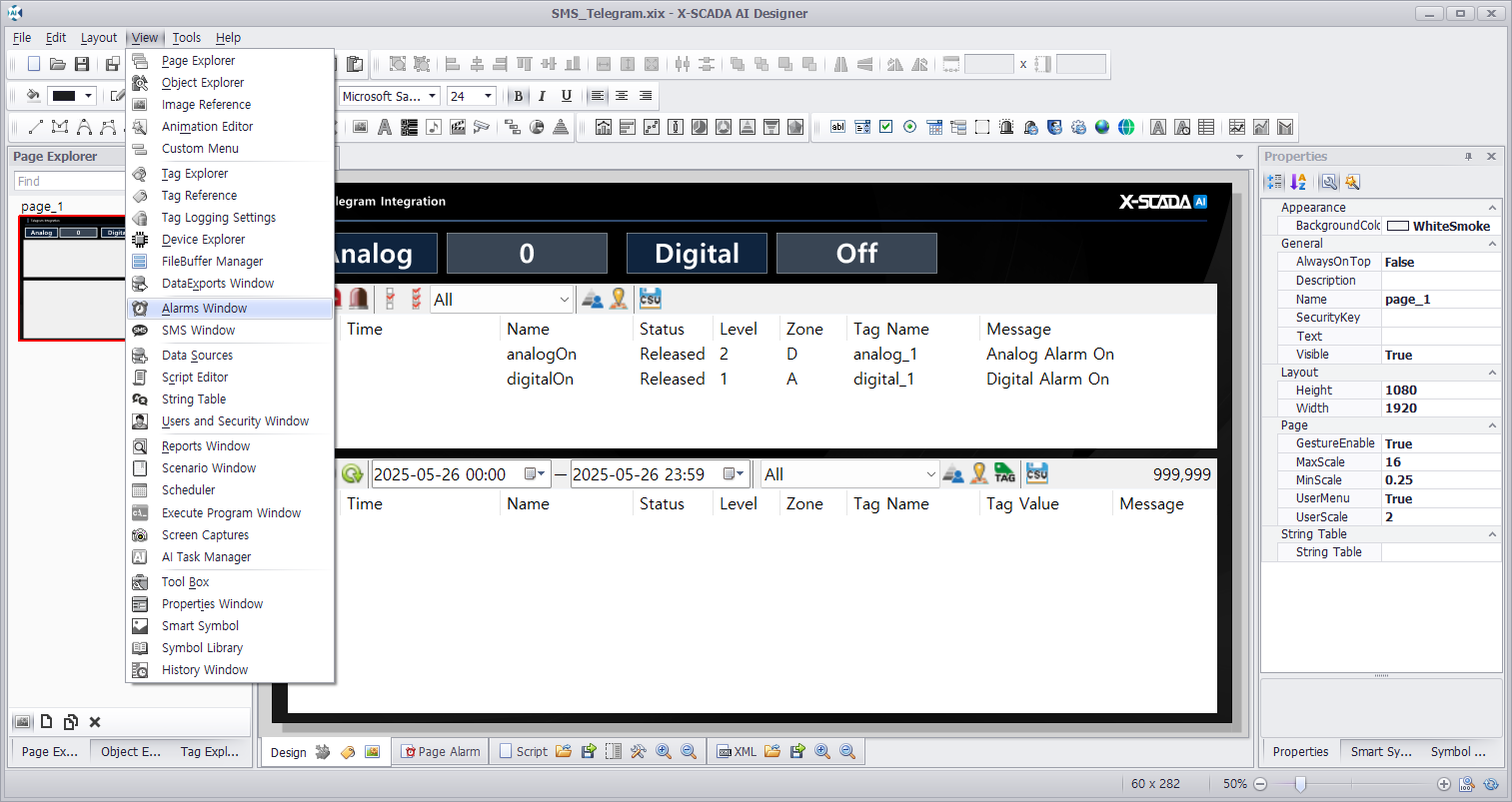Switch to Object Explorer bottom tab
Screen dimensions: 1512x802
pyautogui.click(x=131, y=752)
